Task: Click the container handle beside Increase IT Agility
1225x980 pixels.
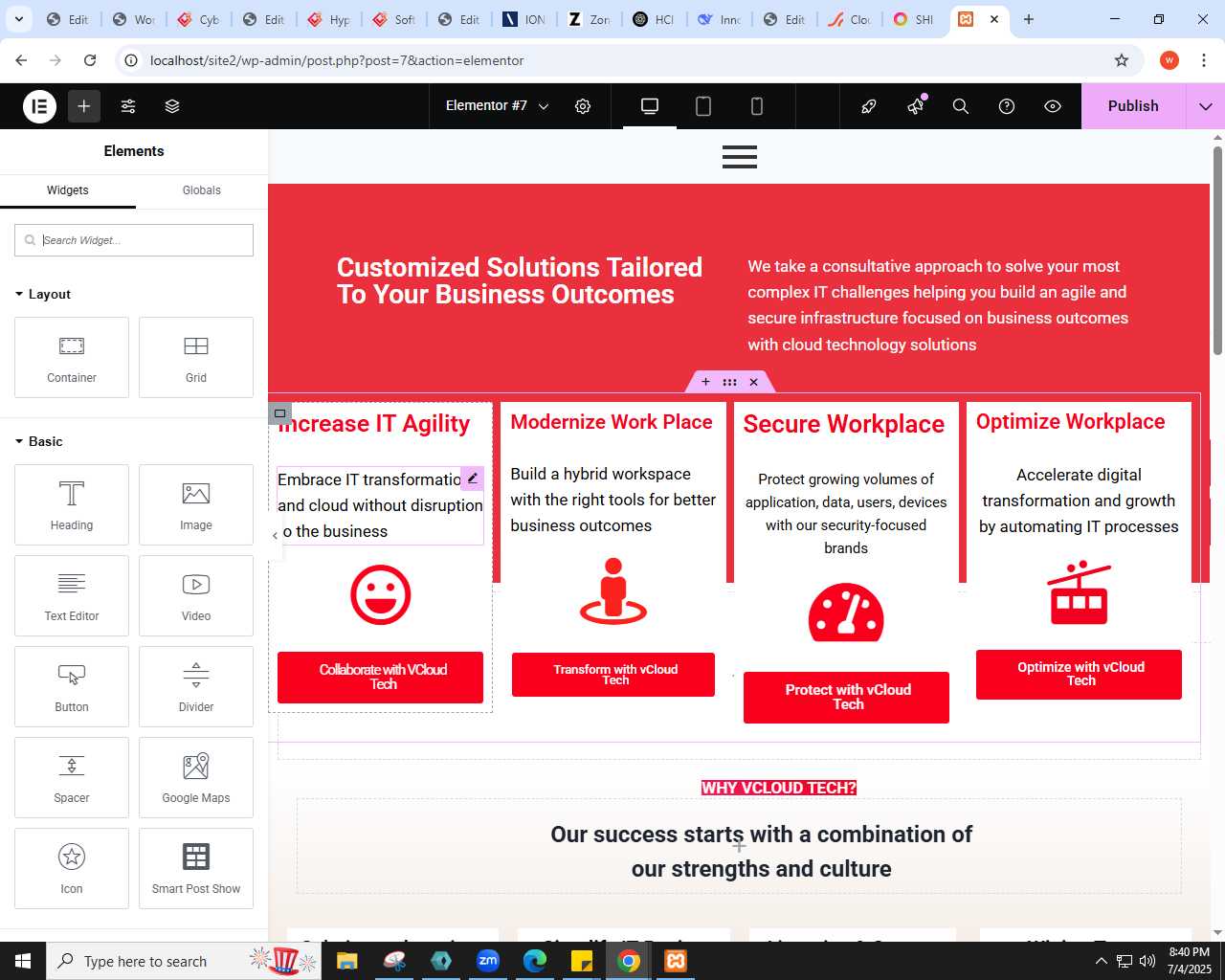Action: pyautogui.click(x=280, y=413)
